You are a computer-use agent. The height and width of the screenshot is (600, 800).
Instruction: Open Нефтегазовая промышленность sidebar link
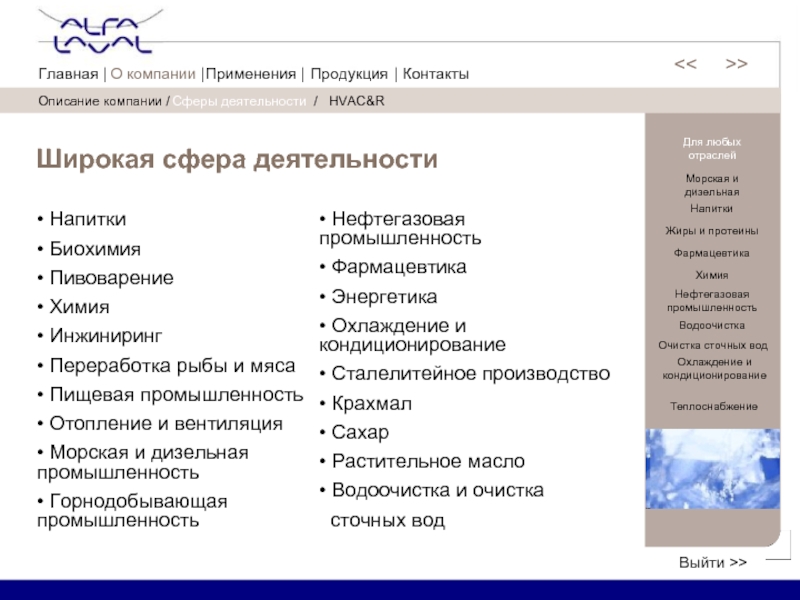(712, 301)
